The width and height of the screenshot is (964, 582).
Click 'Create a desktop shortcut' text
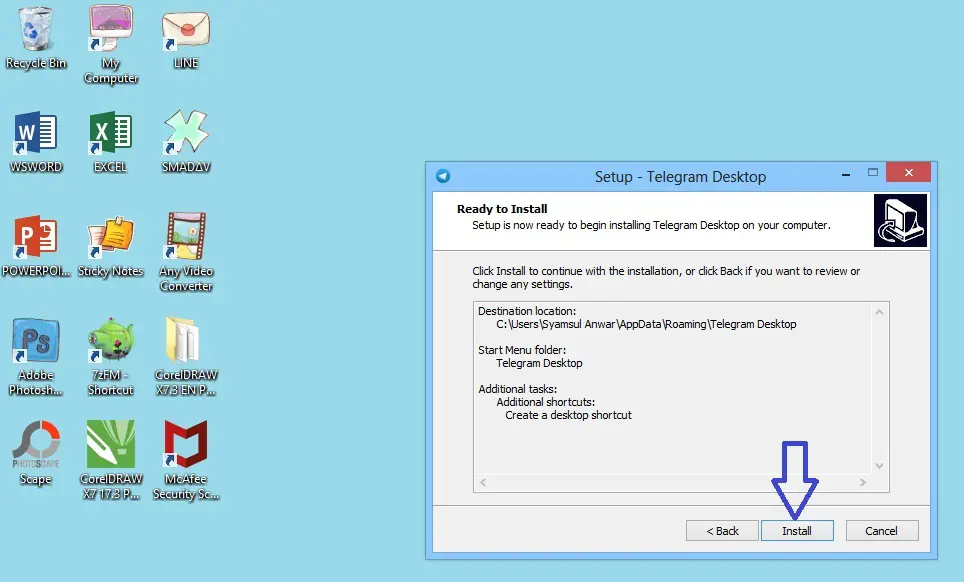(x=568, y=415)
